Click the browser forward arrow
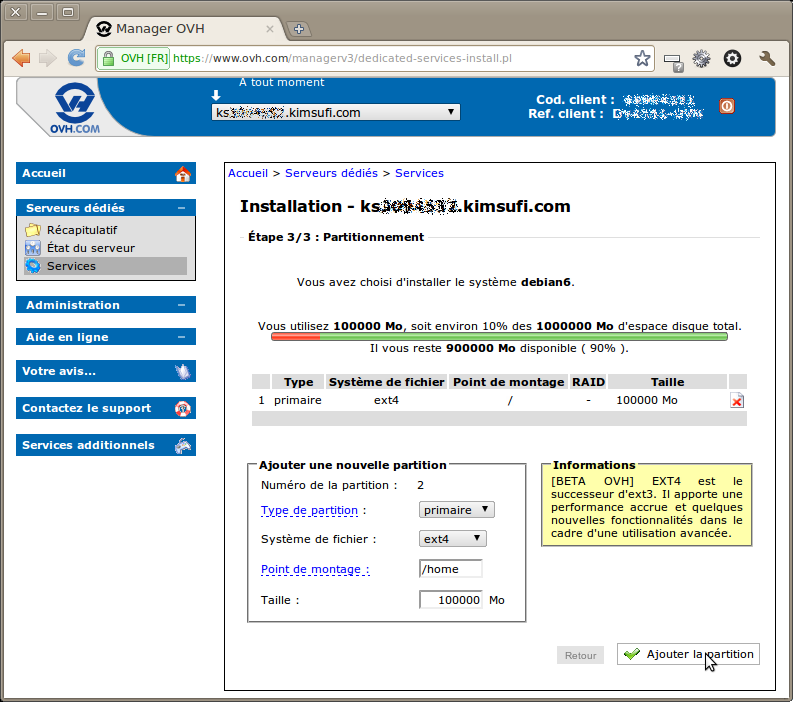Screen dimensions: 793x702 (x=48, y=58)
